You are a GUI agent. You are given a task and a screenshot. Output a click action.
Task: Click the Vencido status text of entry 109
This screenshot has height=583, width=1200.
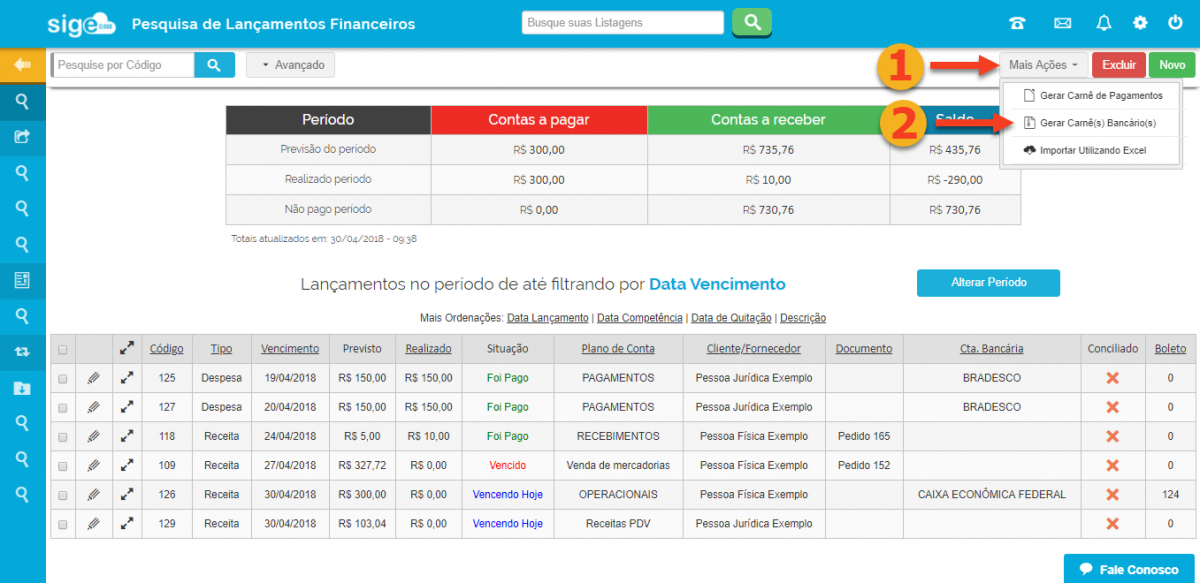point(508,466)
